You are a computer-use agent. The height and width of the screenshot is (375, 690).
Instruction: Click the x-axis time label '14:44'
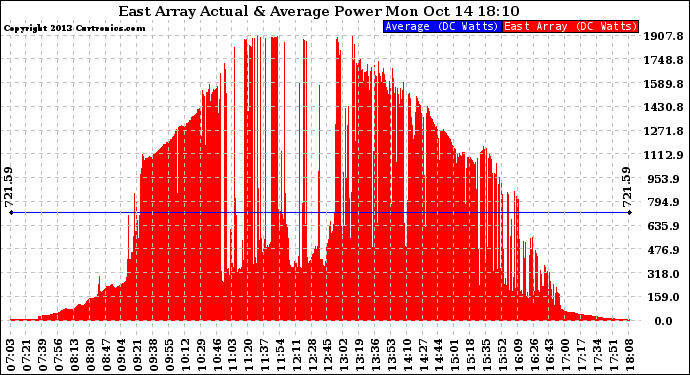439,355
